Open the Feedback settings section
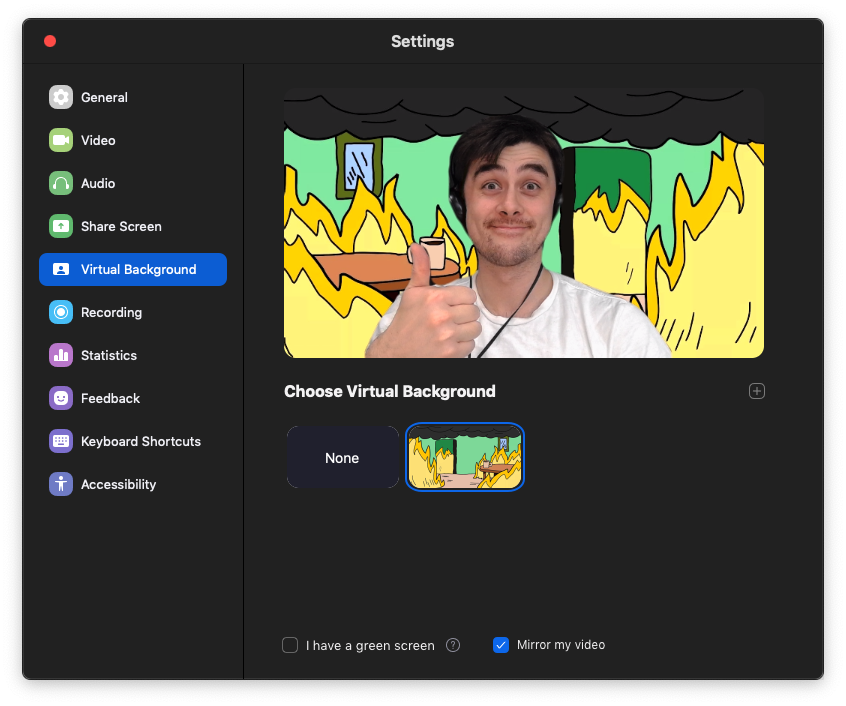Image resolution: width=846 pixels, height=706 pixels. pyautogui.click(x=133, y=399)
